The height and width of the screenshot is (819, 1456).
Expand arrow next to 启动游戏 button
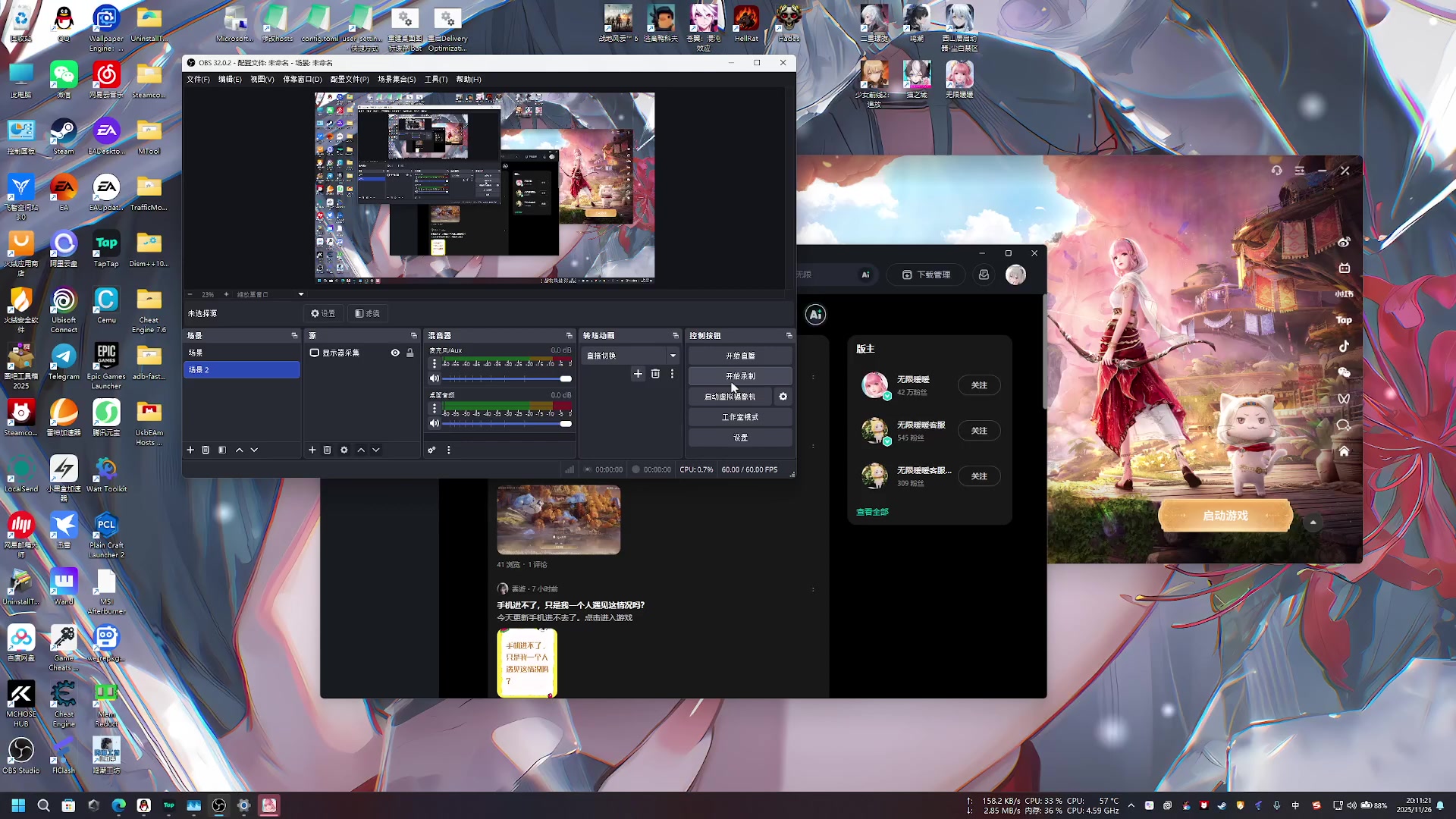coord(1313,522)
